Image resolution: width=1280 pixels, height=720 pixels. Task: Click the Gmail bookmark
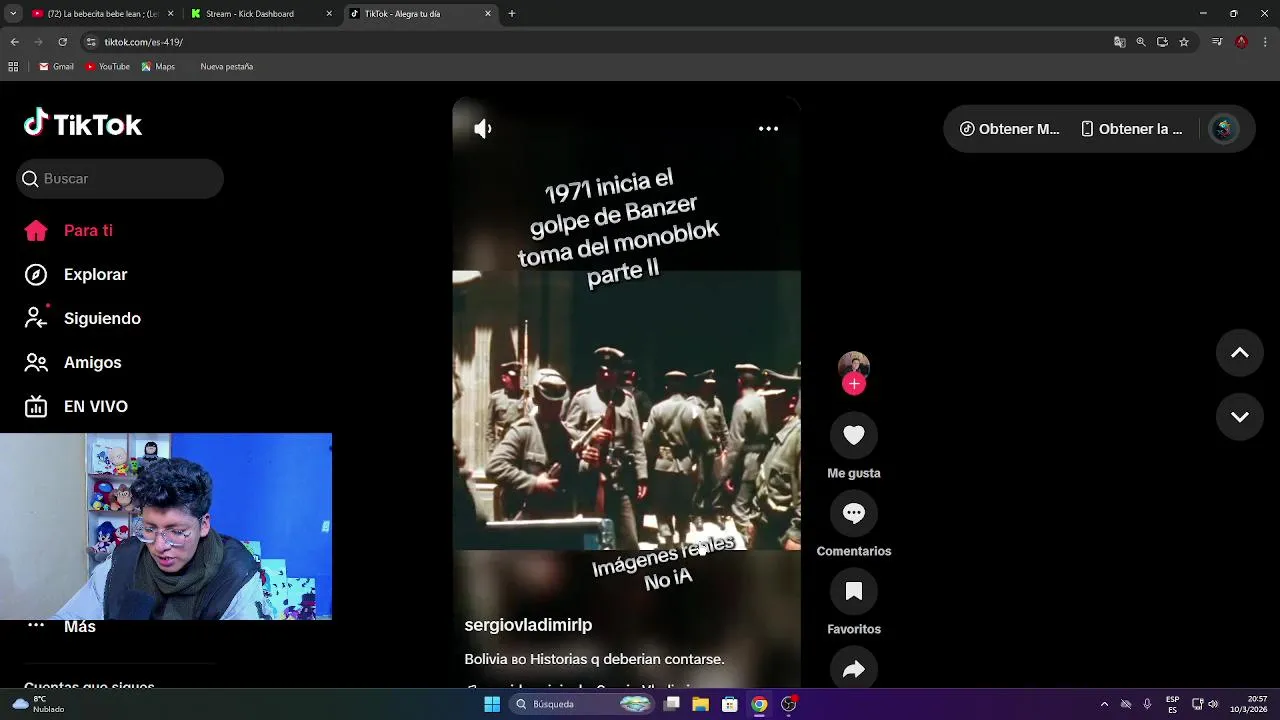click(x=56, y=67)
